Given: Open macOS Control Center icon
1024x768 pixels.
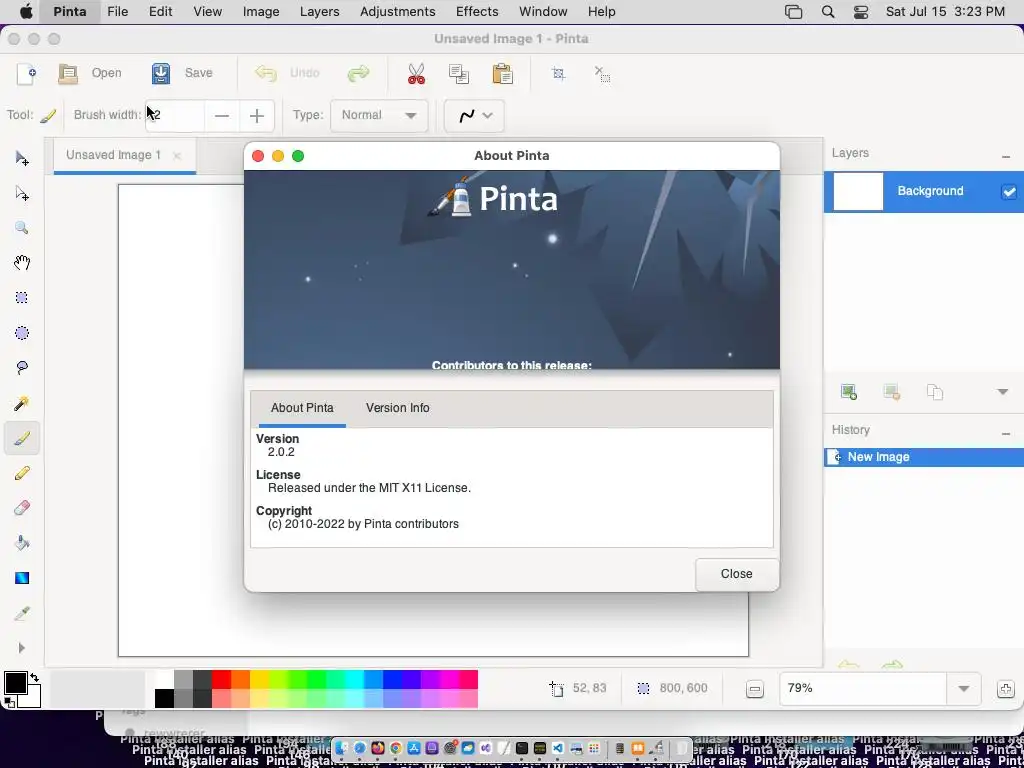Looking at the screenshot, I should point(861,12).
